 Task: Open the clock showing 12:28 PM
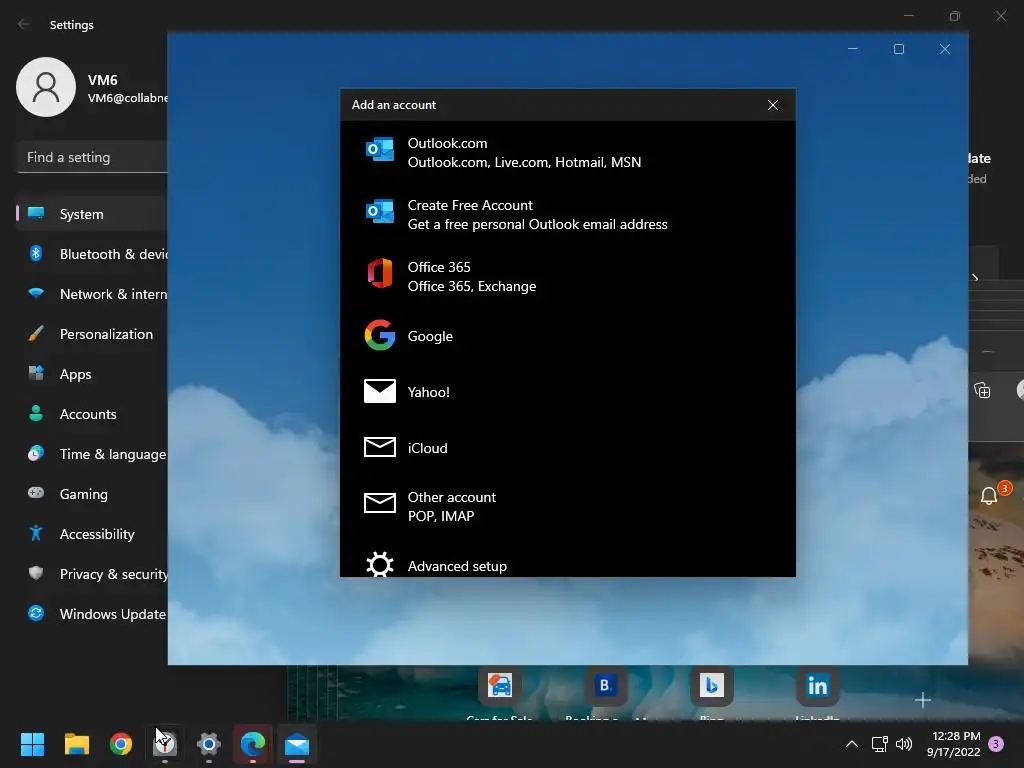pyautogui.click(x=953, y=744)
